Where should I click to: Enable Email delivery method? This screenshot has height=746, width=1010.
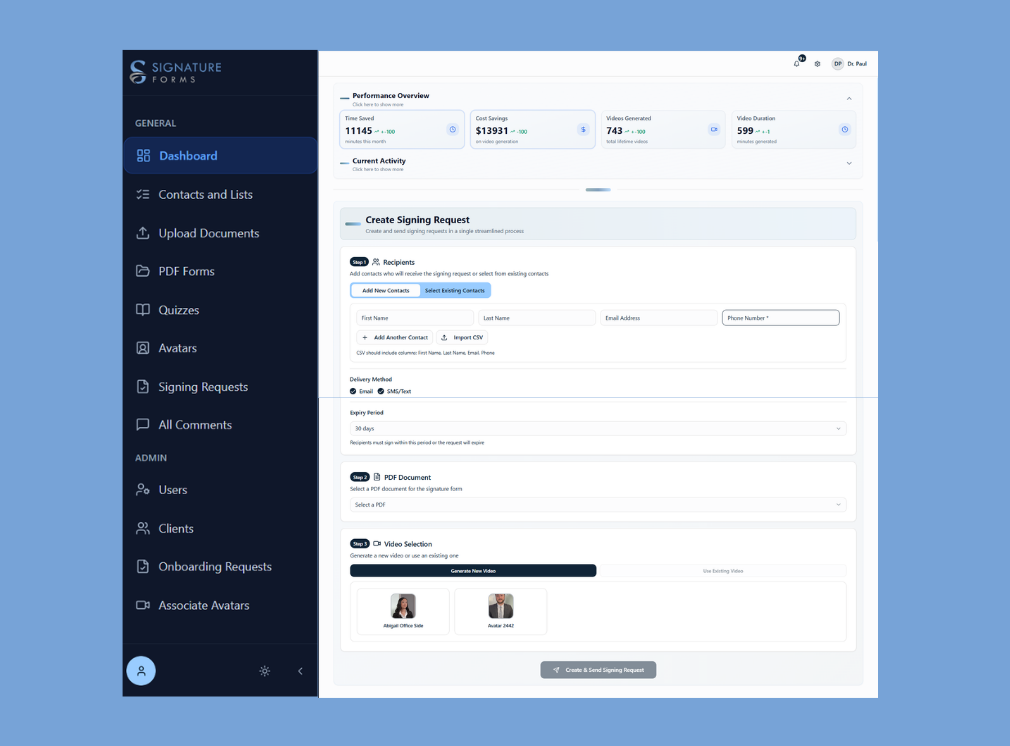point(355,391)
